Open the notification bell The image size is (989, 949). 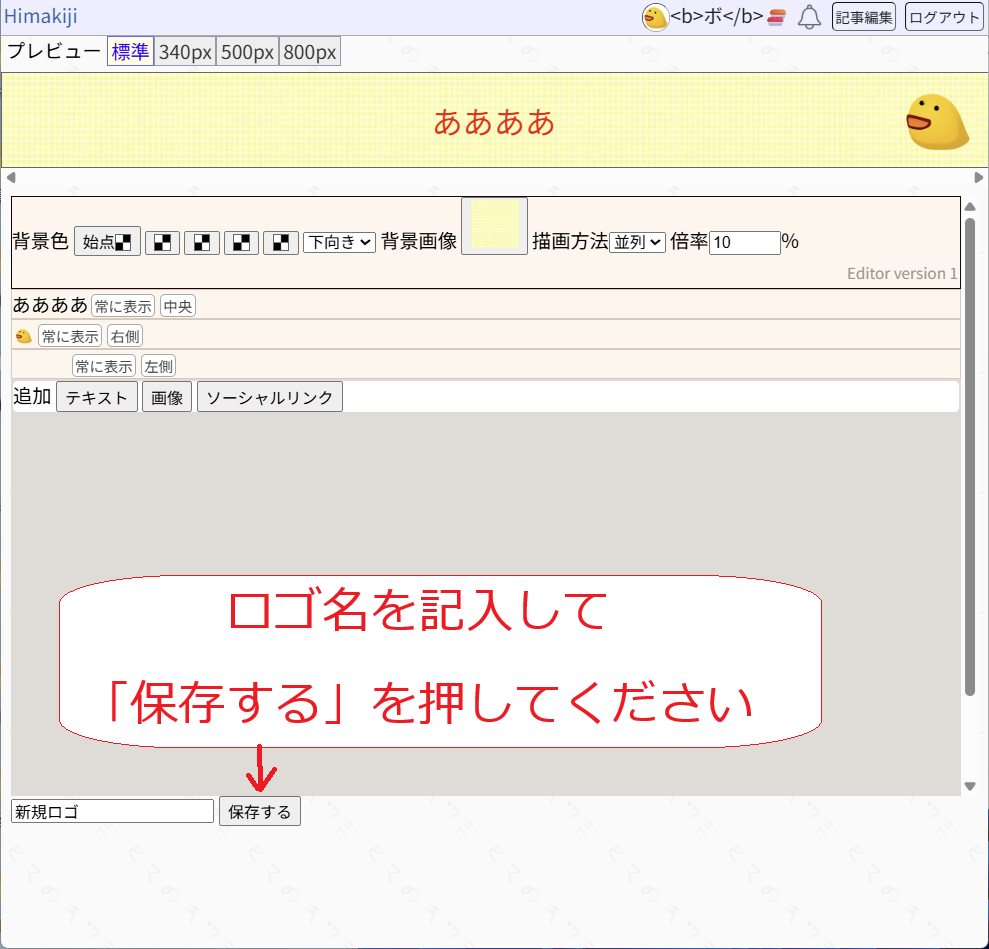809,17
